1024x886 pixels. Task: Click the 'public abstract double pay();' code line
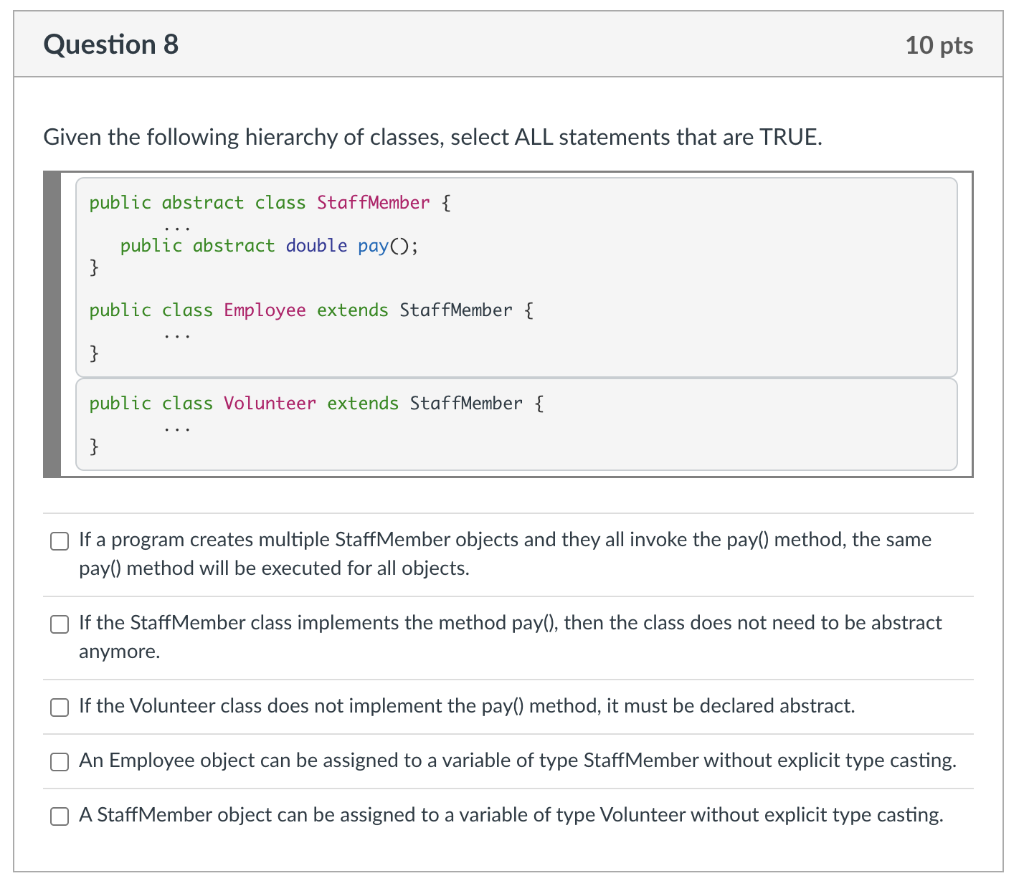268,246
